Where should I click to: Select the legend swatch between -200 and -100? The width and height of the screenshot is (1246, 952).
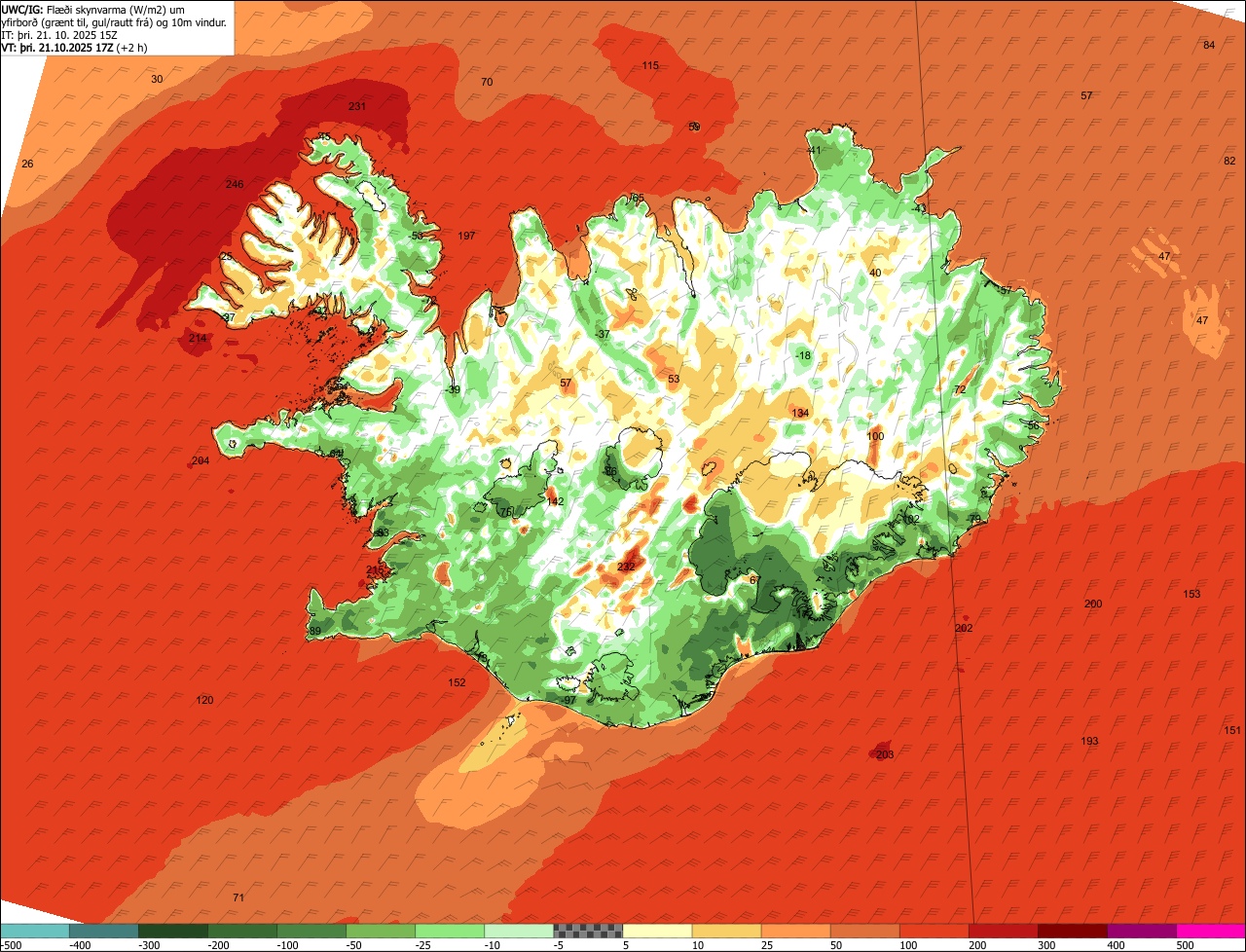click(242, 931)
